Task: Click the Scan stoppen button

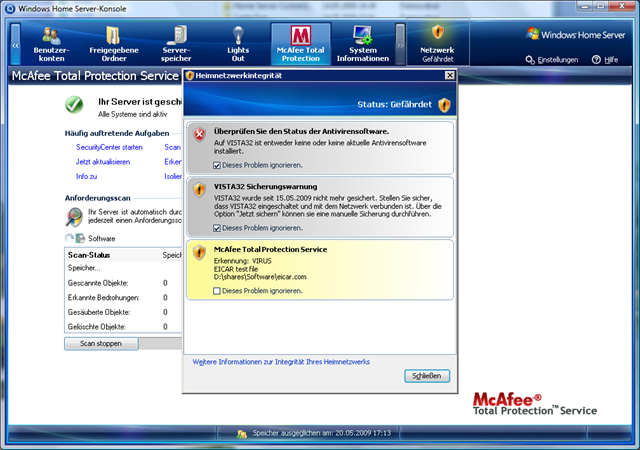Action: click(x=101, y=343)
